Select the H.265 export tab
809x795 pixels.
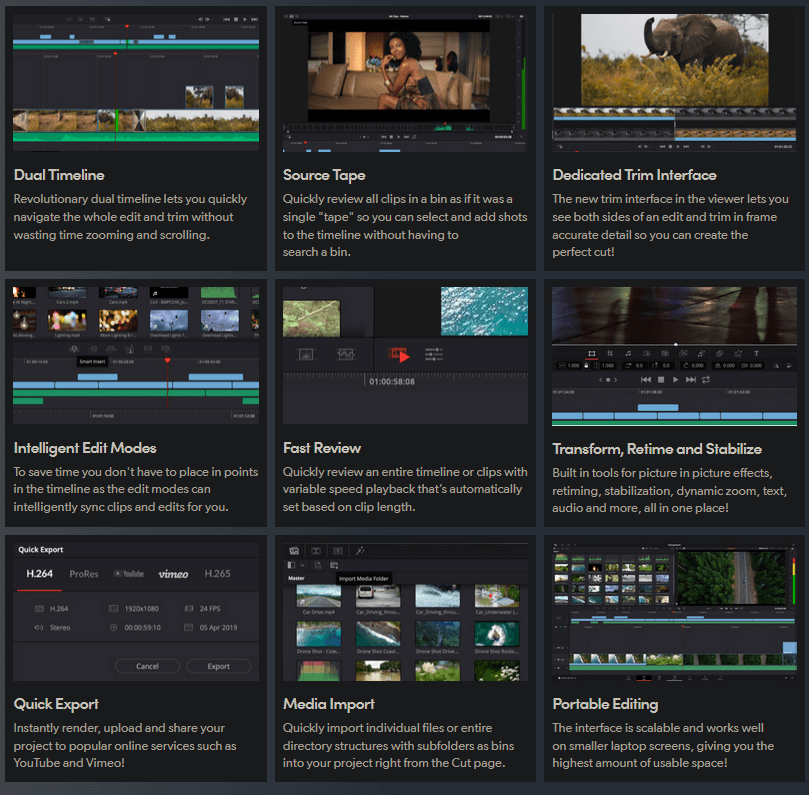(x=219, y=573)
